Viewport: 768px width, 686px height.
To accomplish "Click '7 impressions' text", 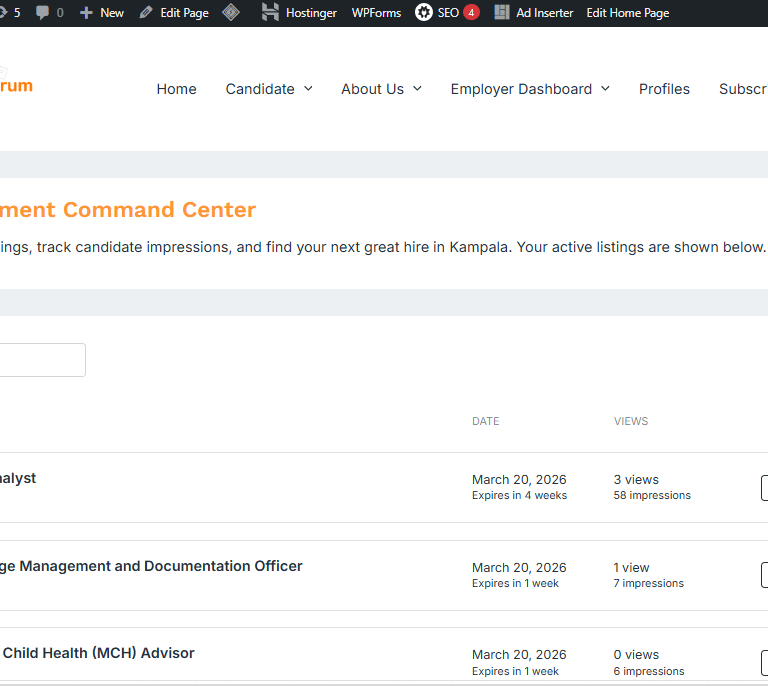I will point(648,584).
